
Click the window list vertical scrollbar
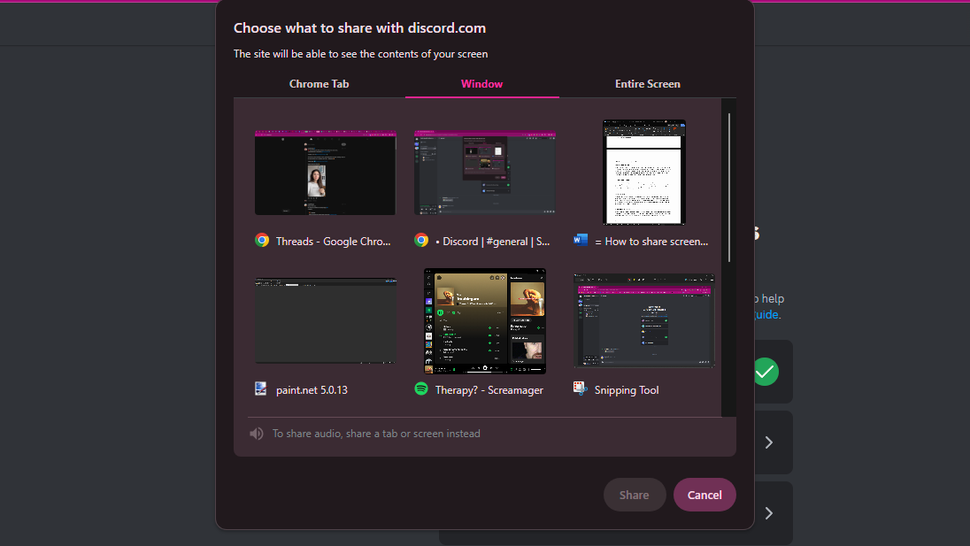(729, 187)
